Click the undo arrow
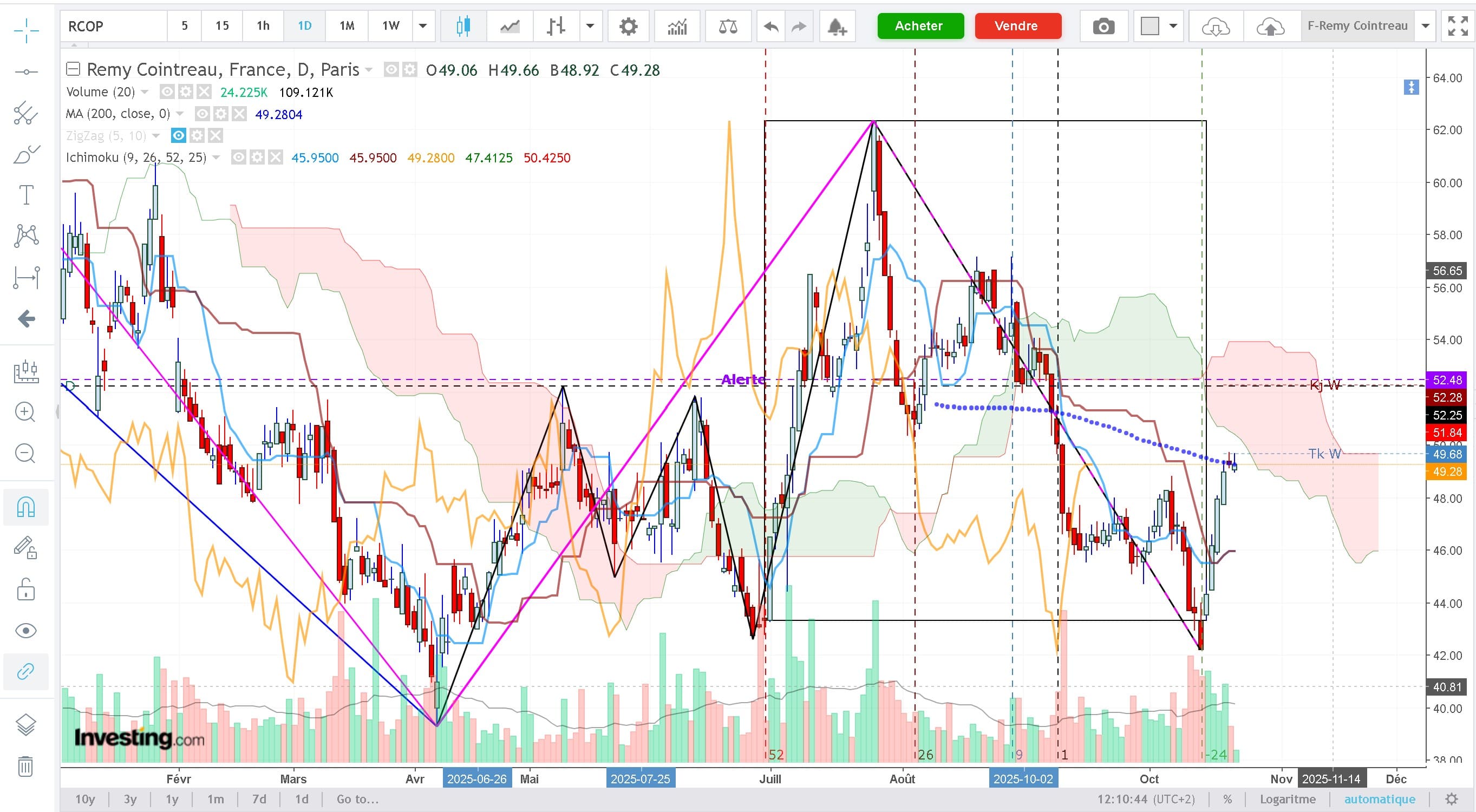Viewport: 1476px width, 812px height. [x=771, y=27]
